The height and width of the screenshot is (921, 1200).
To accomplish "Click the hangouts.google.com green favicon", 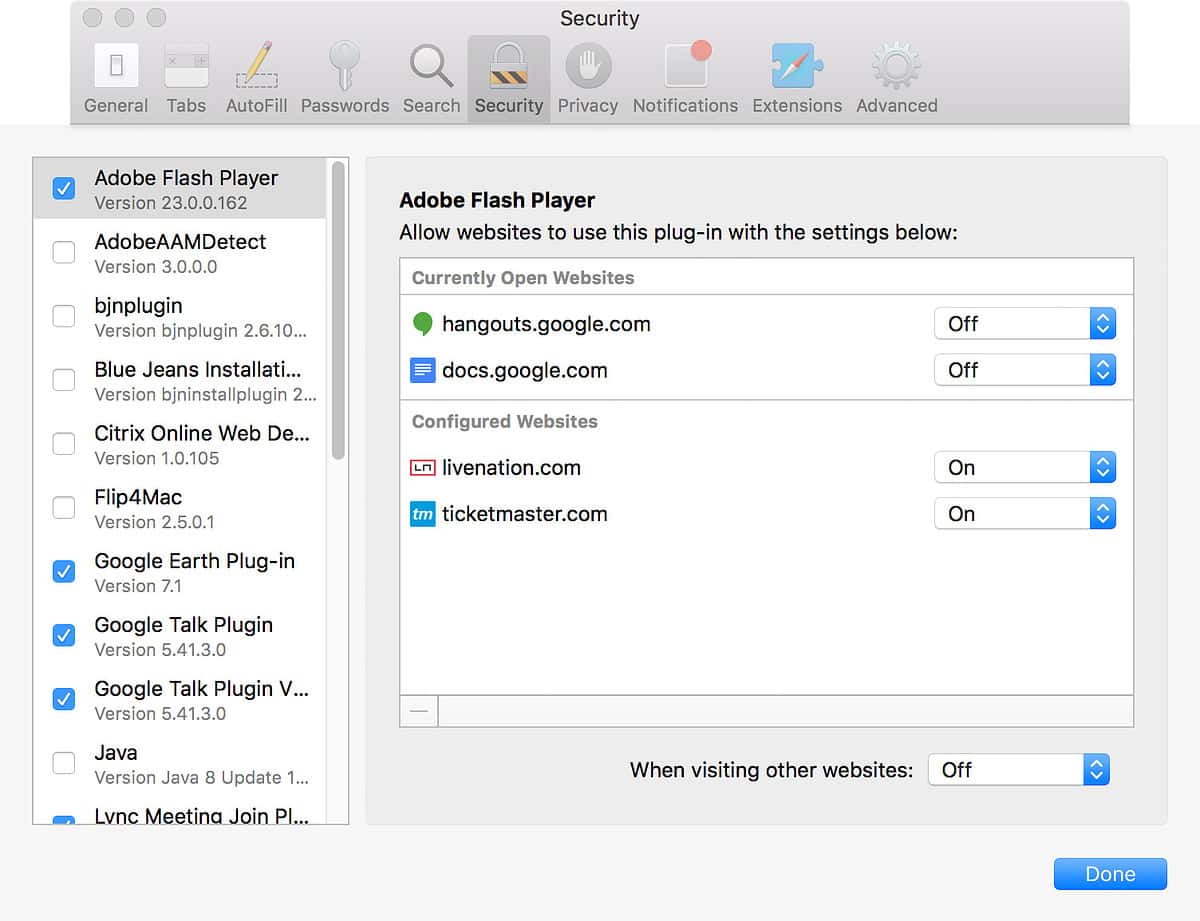I will coord(422,324).
